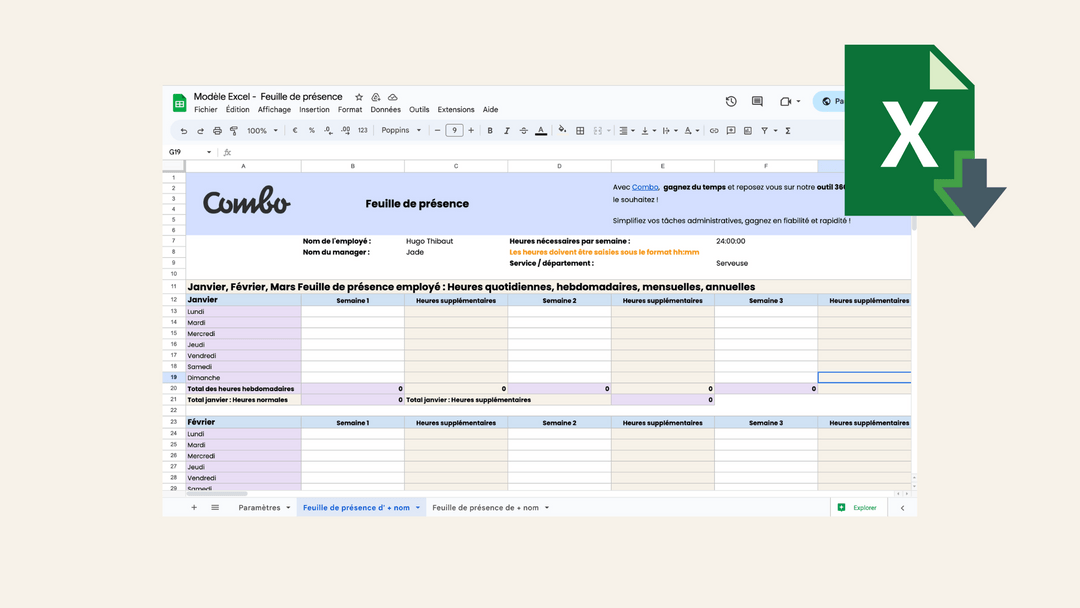Insert a link using the toolbar icon

(x=714, y=130)
